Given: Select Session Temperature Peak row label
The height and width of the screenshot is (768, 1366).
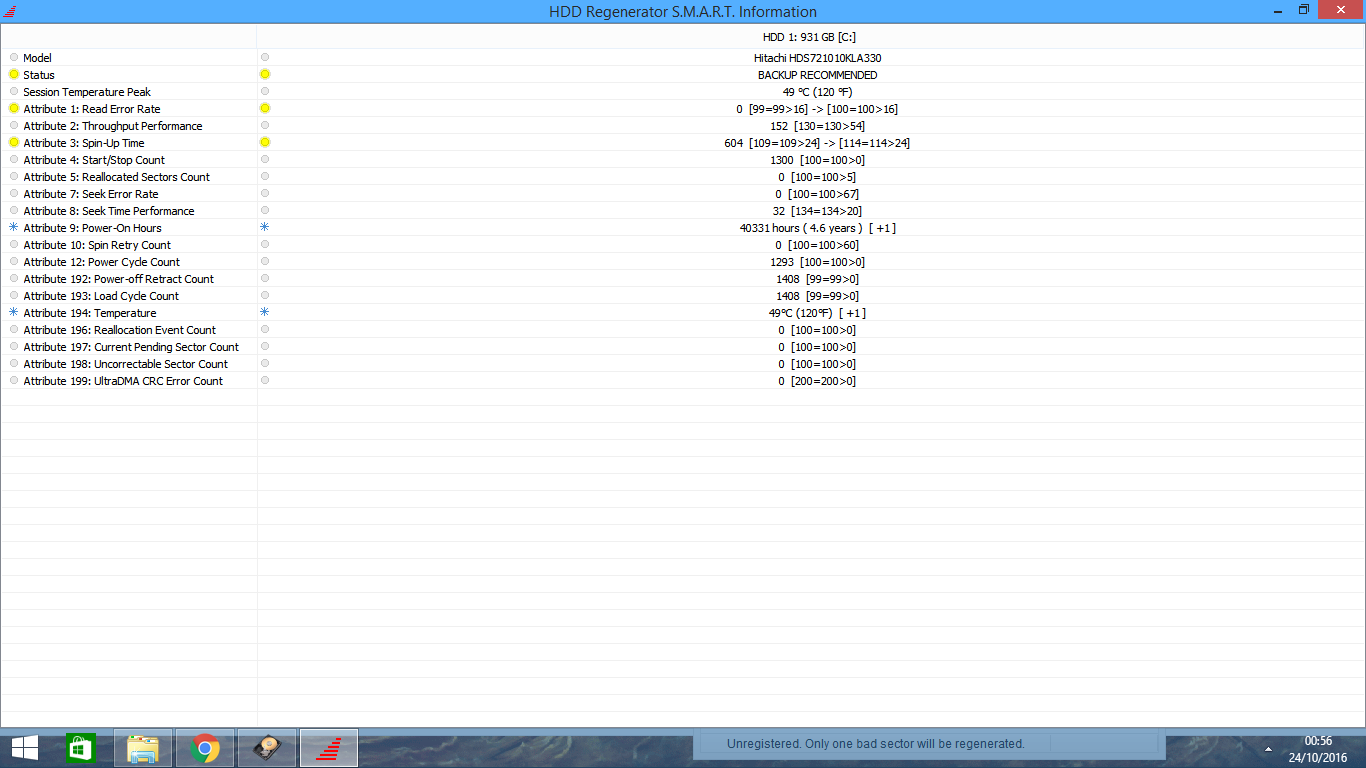Looking at the screenshot, I should [x=87, y=92].
